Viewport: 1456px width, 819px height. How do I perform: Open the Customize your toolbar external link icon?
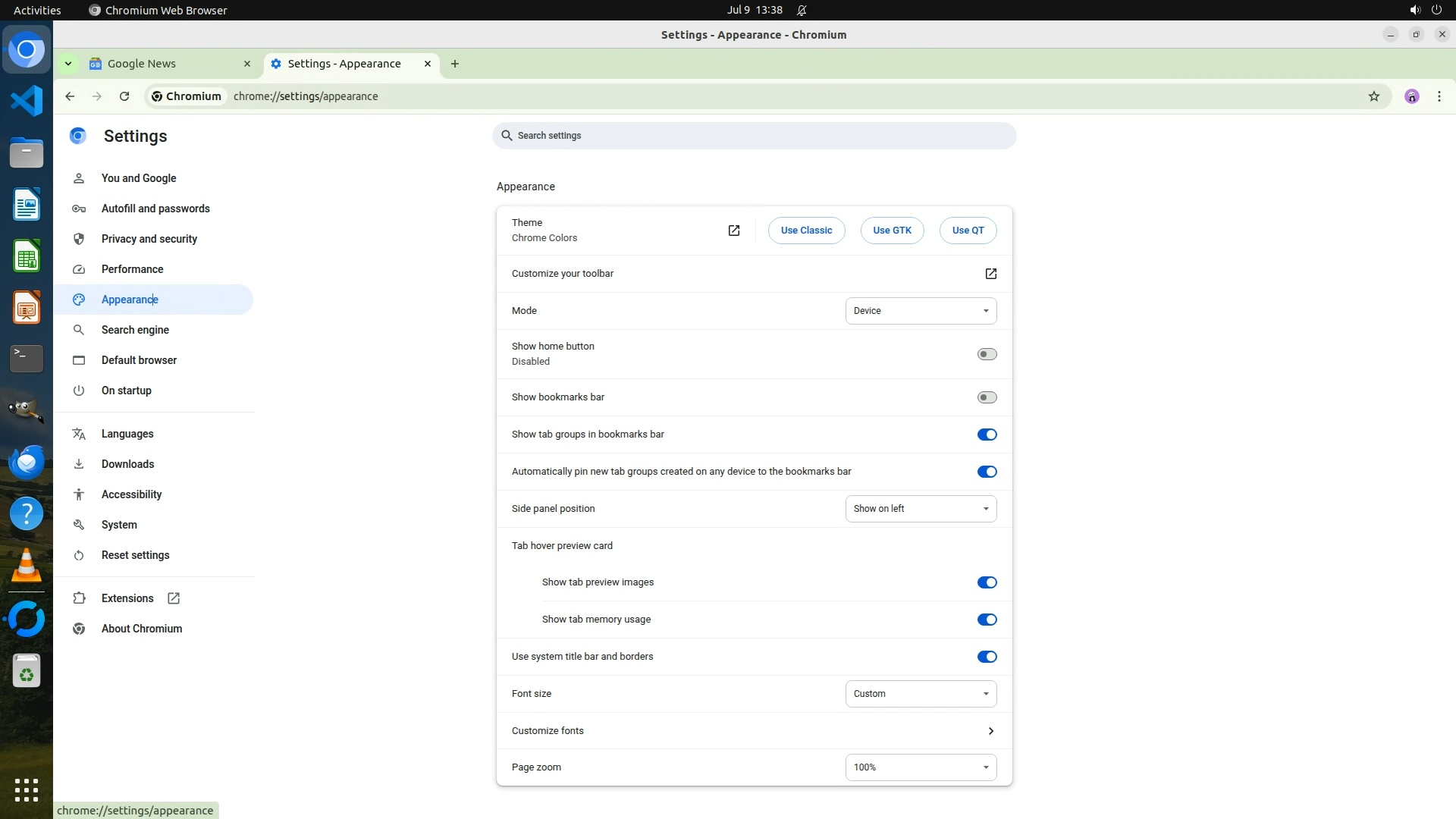[x=990, y=274]
